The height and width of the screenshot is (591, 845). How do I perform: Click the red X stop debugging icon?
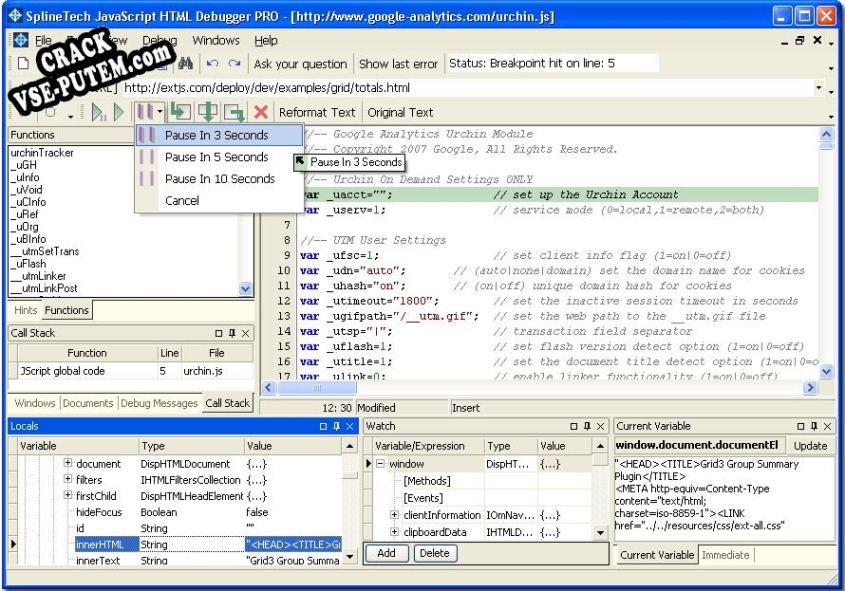261,112
